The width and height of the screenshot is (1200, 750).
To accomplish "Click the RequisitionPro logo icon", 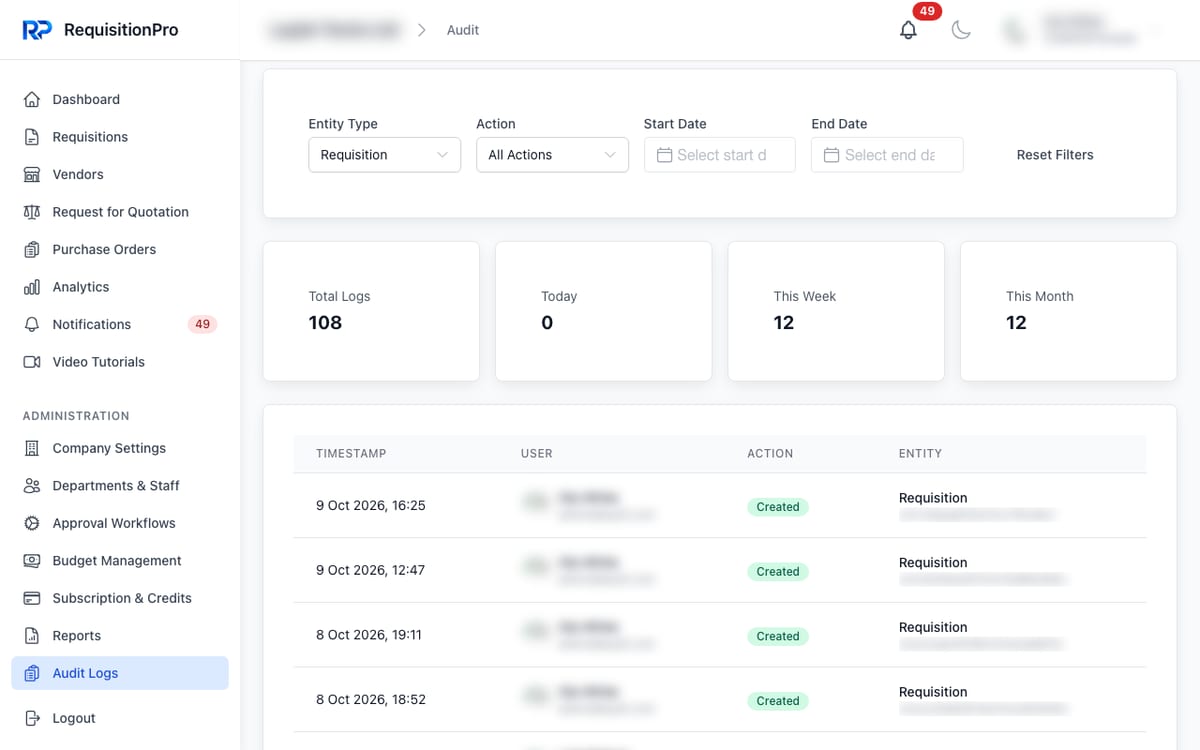I will coord(37,30).
